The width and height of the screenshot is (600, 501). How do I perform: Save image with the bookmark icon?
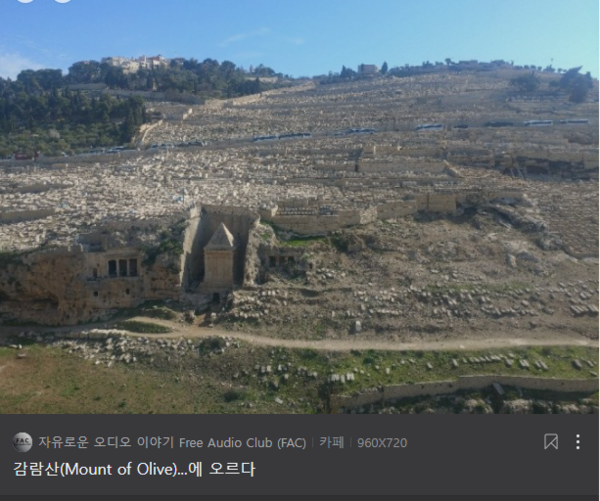(x=551, y=442)
